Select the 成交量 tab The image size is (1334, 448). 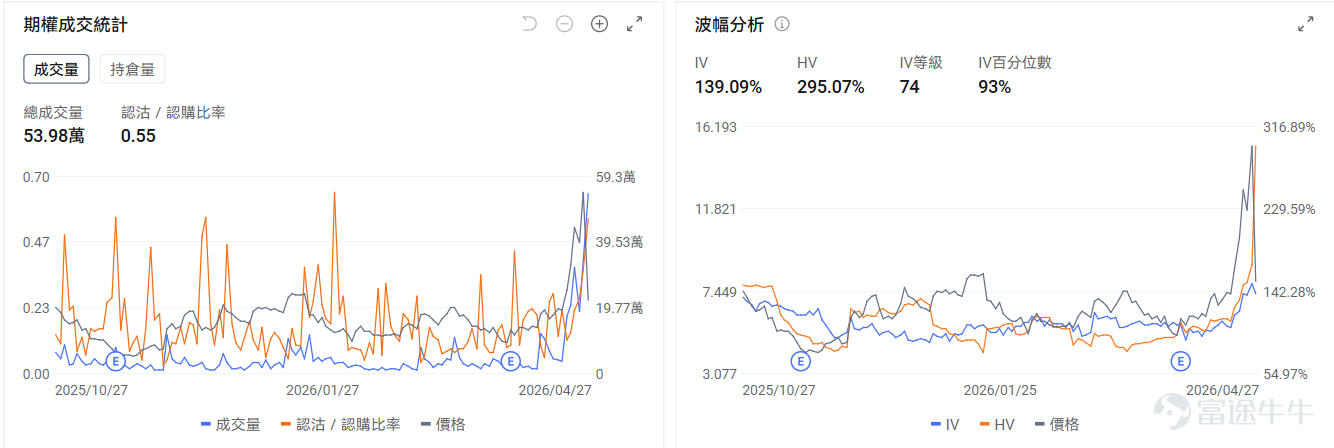pyautogui.click(x=57, y=69)
